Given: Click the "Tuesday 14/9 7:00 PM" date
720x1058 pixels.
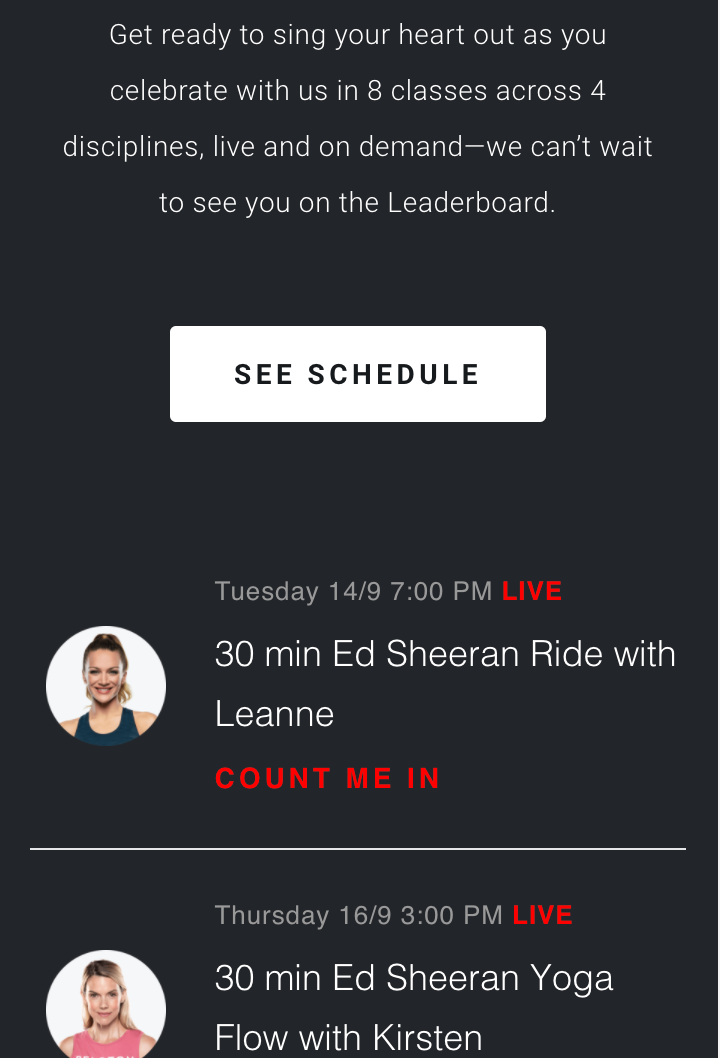Looking at the screenshot, I should [x=354, y=591].
